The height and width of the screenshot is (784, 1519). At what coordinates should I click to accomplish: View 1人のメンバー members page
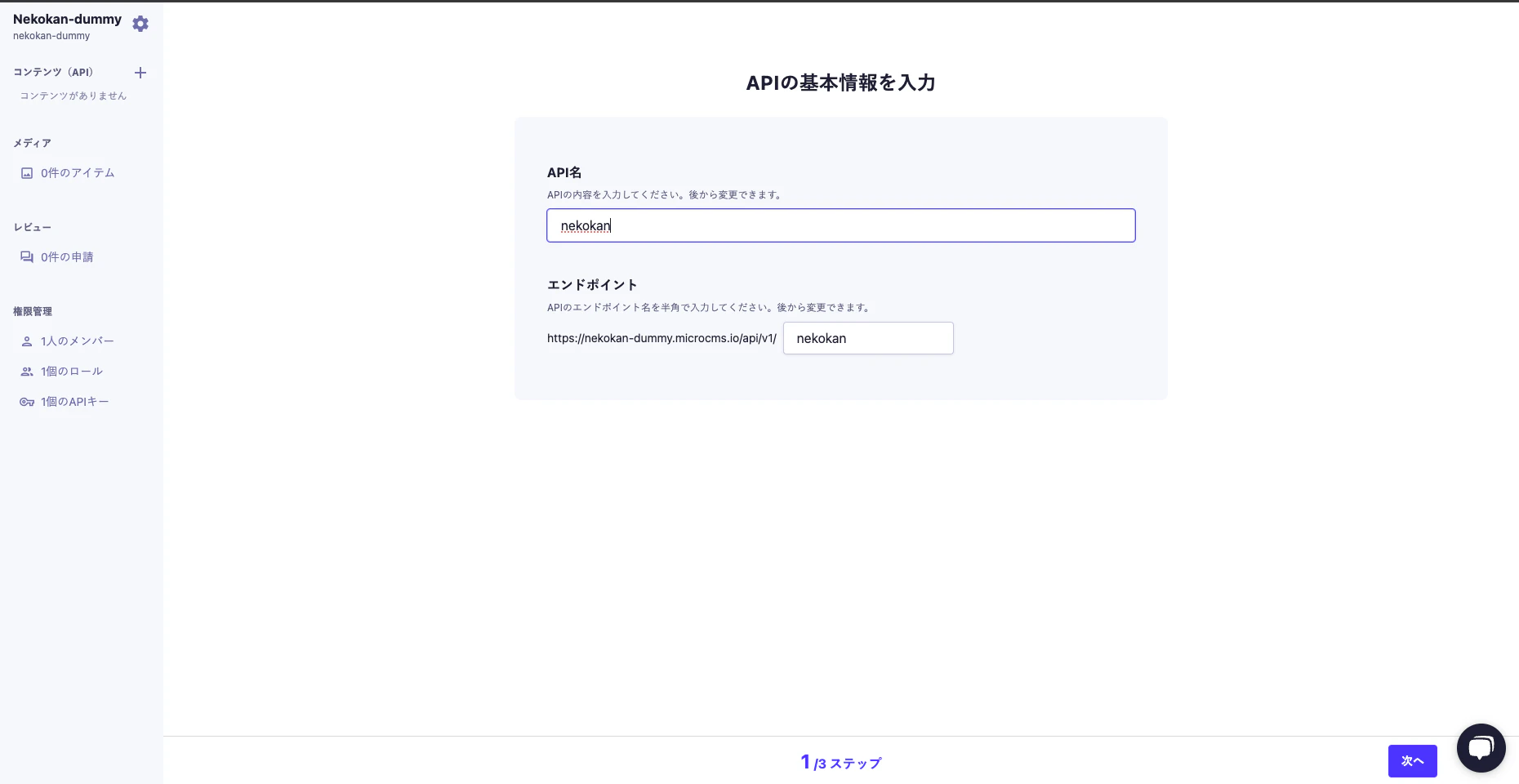click(78, 341)
